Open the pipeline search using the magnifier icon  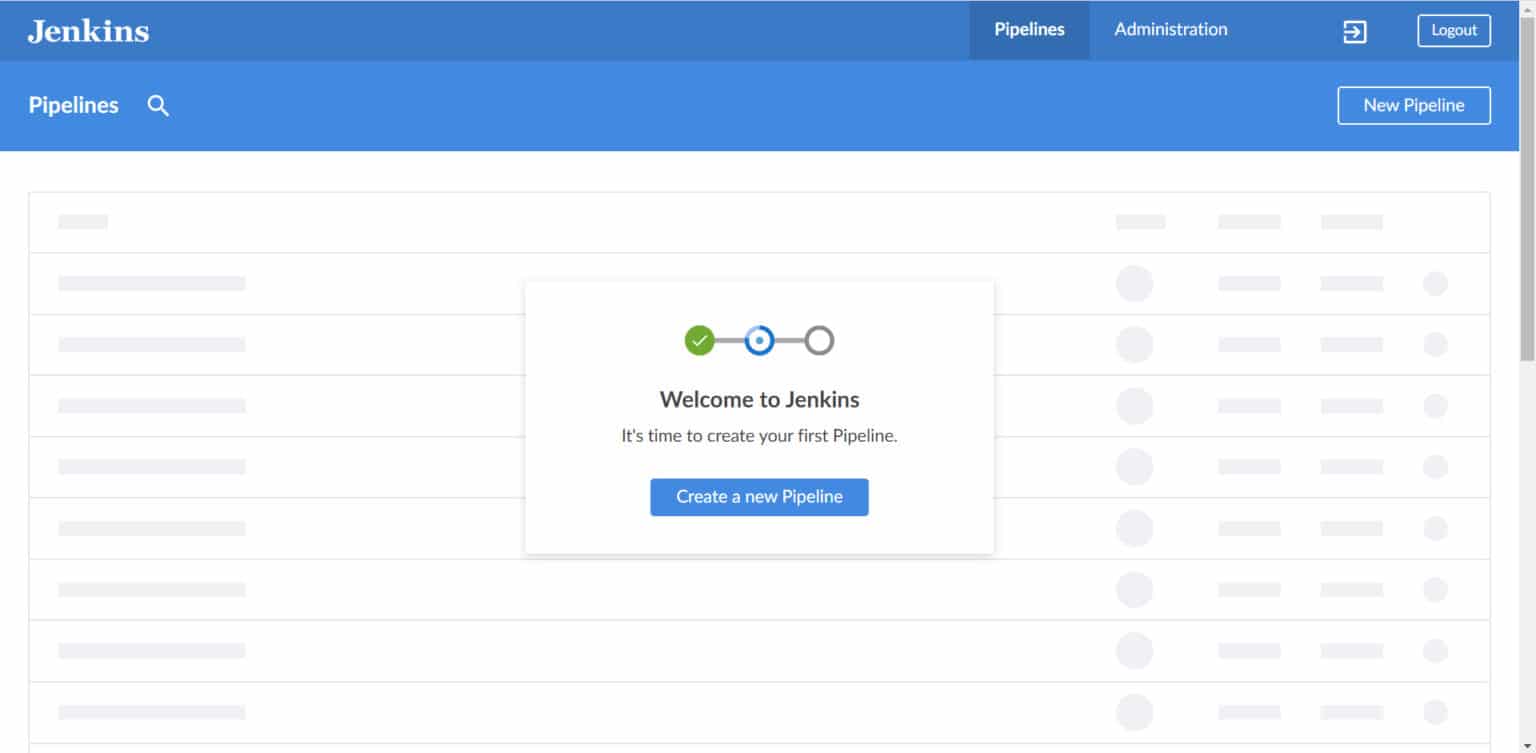pyautogui.click(x=157, y=105)
